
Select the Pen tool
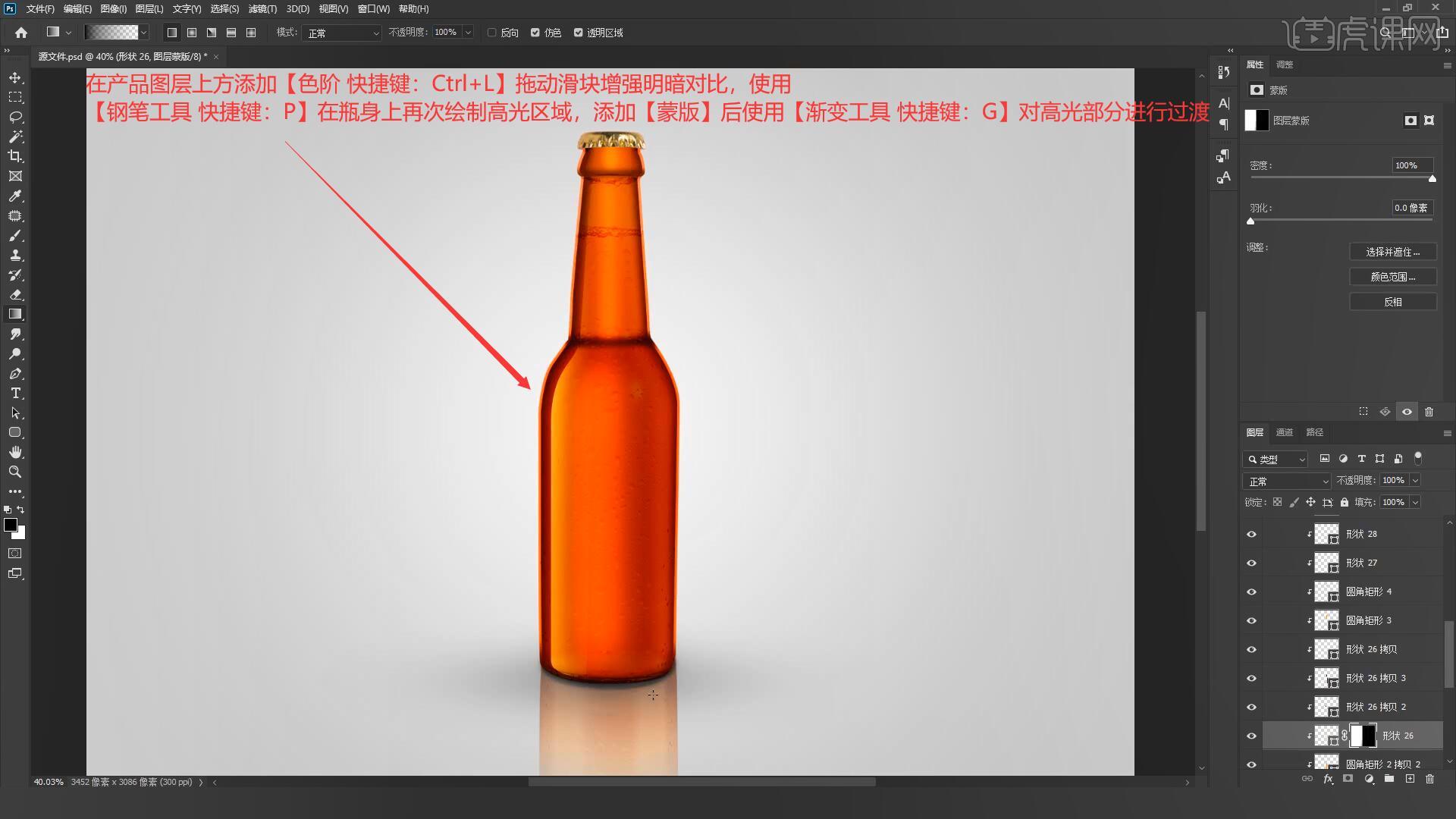[15, 374]
